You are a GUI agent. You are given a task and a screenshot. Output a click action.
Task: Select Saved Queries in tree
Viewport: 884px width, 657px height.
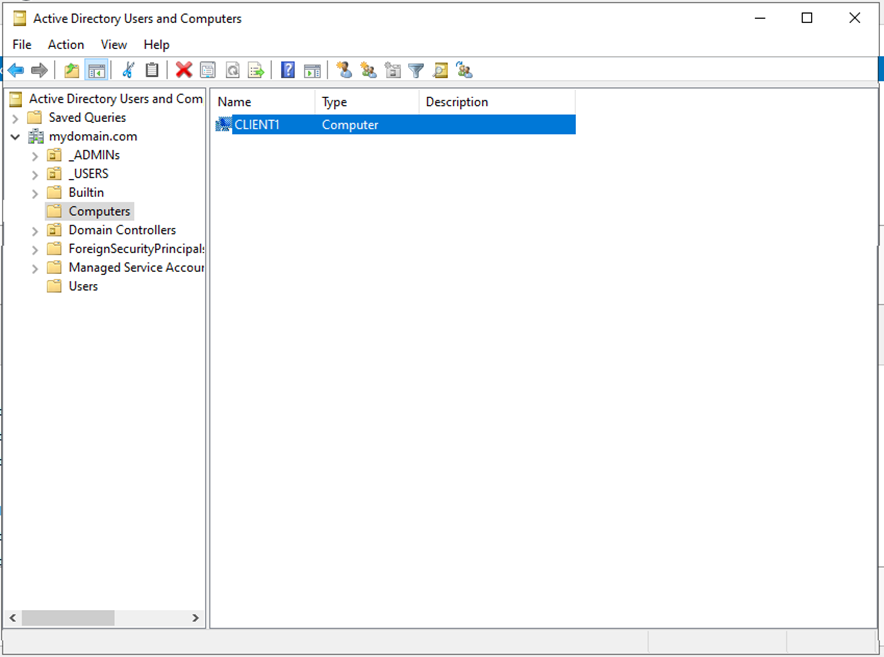click(87, 117)
